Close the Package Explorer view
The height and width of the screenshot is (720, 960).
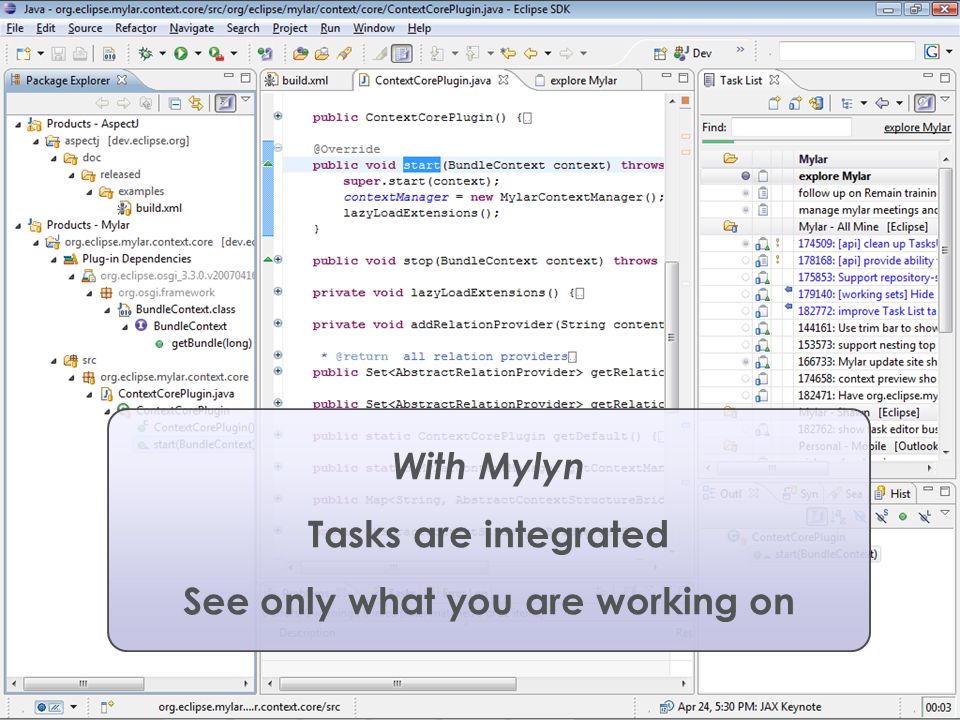[122, 80]
